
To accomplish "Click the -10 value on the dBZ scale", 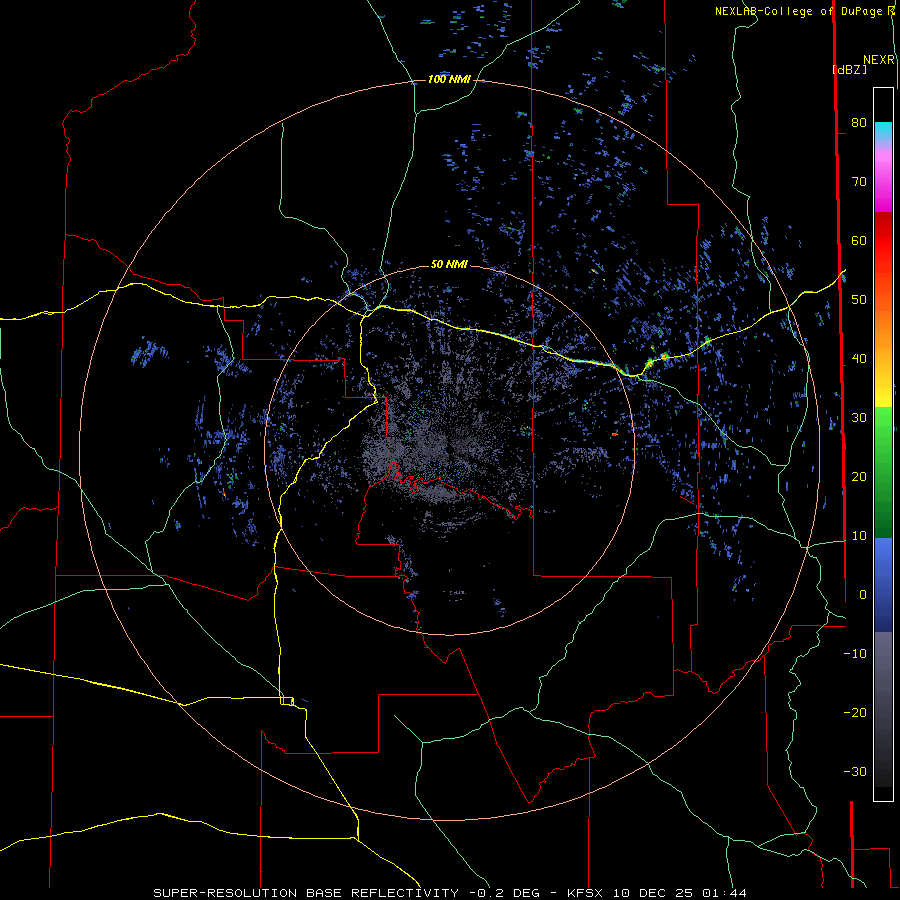I will click(855, 654).
